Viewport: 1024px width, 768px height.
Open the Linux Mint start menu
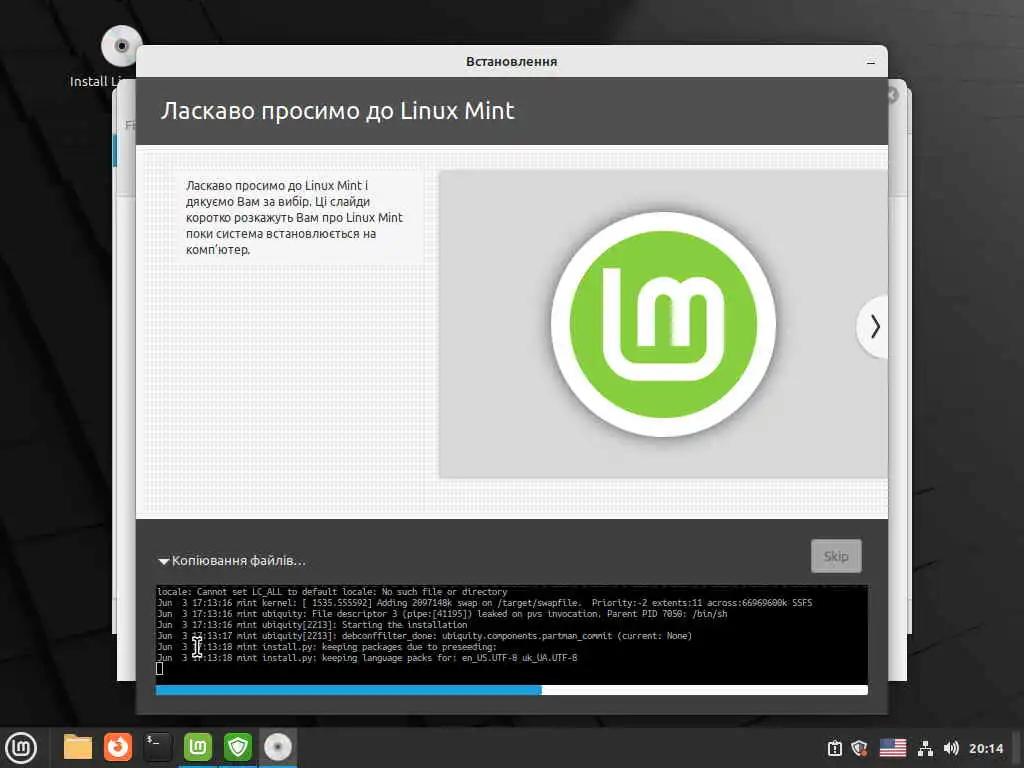pyautogui.click(x=21, y=747)
